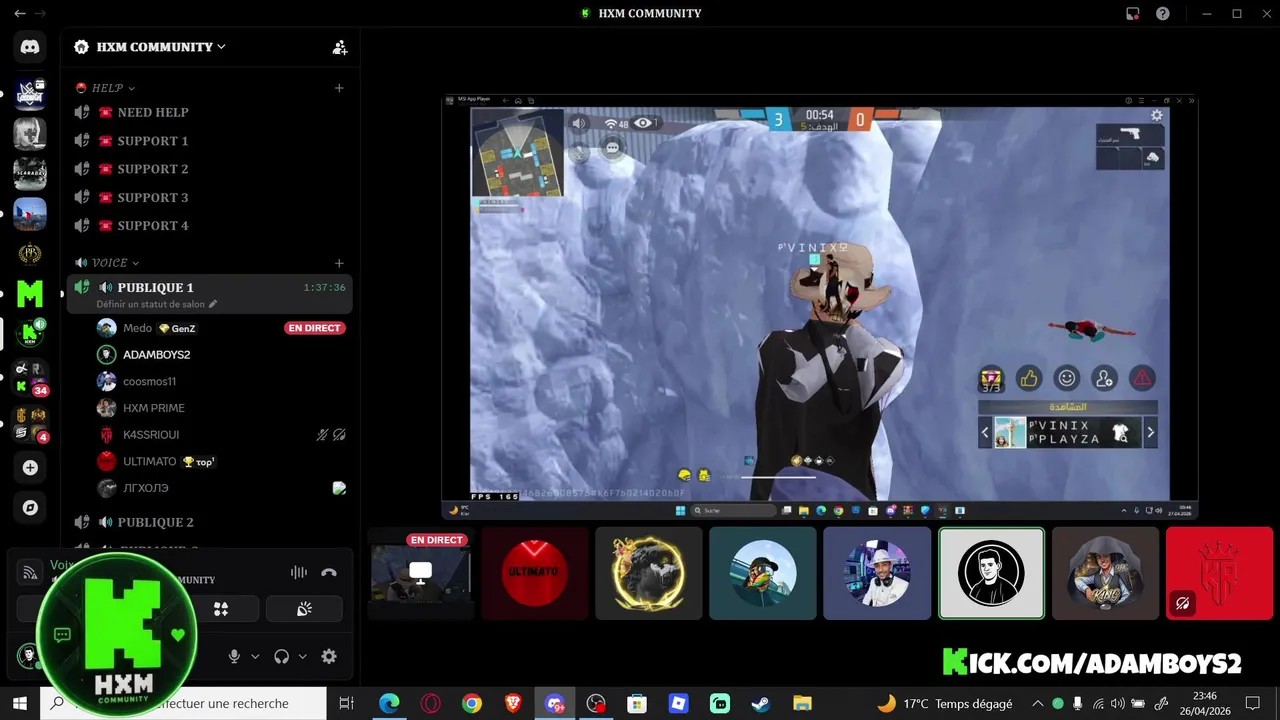Disconnect from voice with the phone icon

tap(329, 573)
